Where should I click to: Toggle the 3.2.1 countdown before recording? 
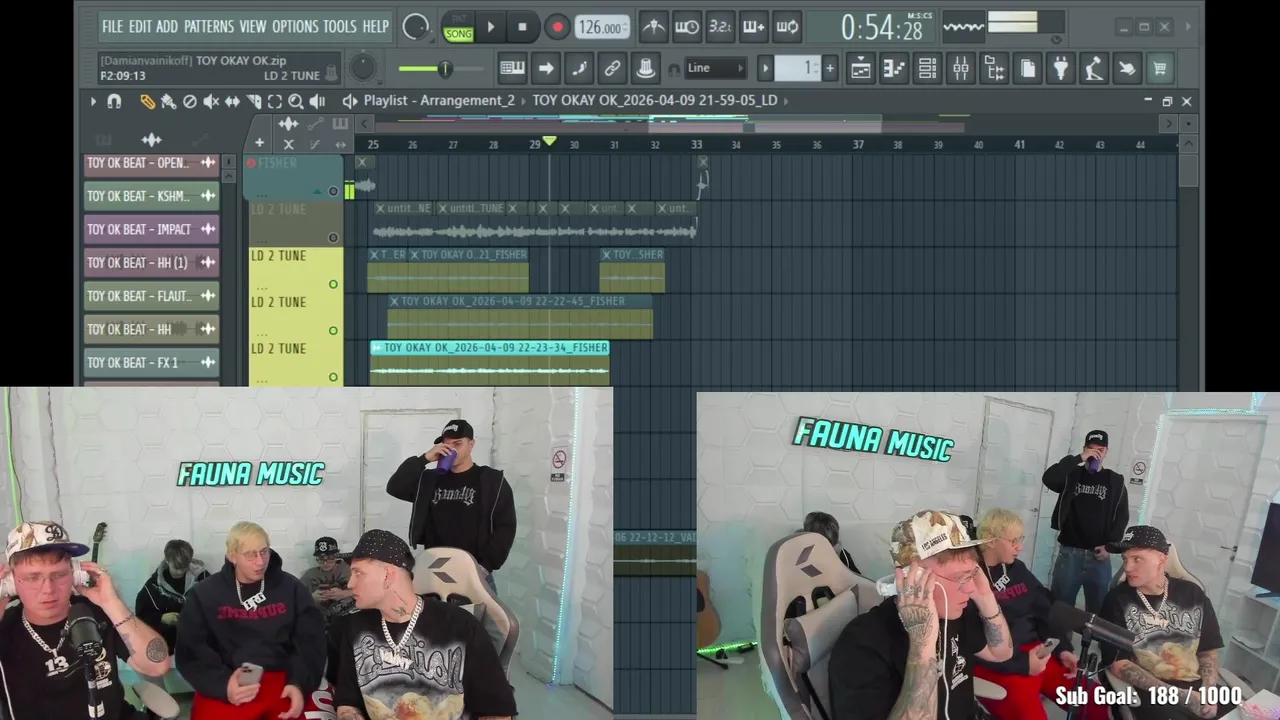click(x=720, y=27)
